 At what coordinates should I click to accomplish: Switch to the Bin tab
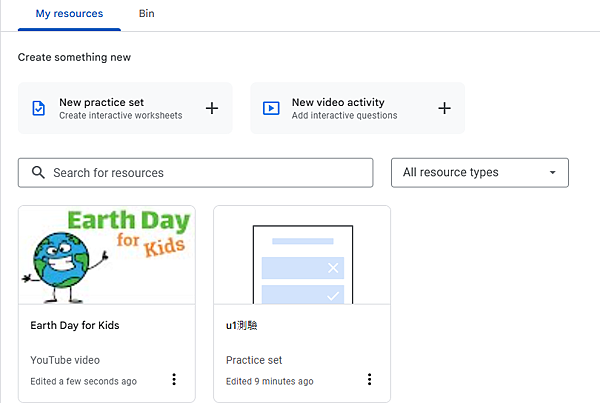point(147,14)
